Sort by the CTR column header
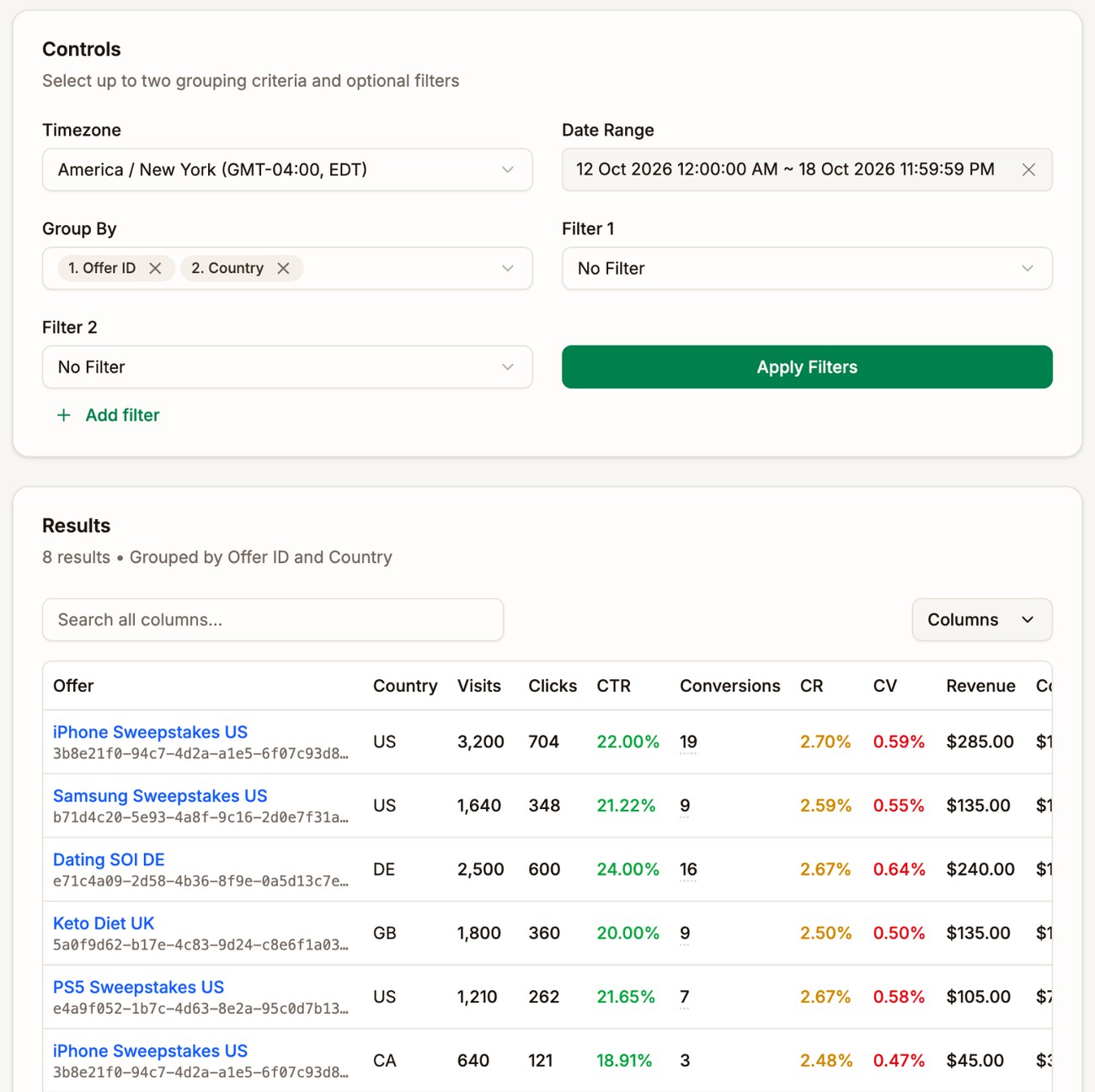 [x=614, y=686]
